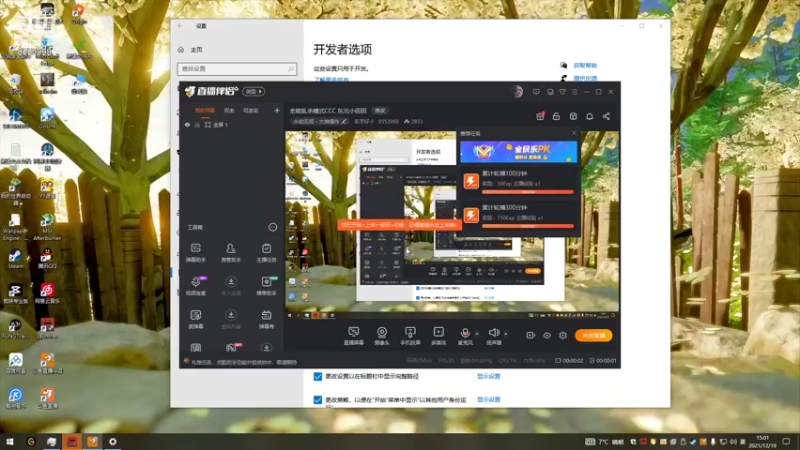Image resolution: width=800 pixels, height=450 pixels.
Task: Open the 主播任务 checklist tool
Action: (266, 252)
